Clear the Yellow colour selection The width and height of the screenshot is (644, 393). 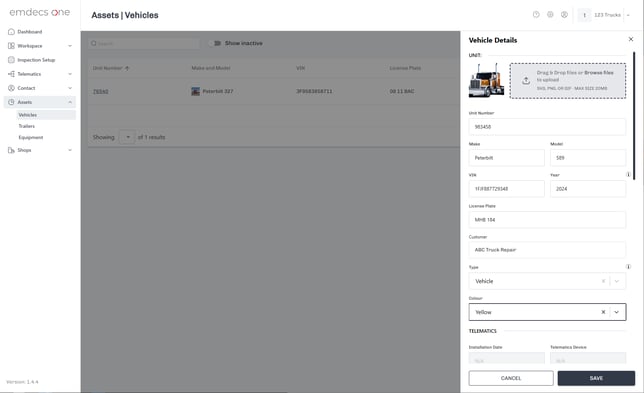(x=603, y=312)
